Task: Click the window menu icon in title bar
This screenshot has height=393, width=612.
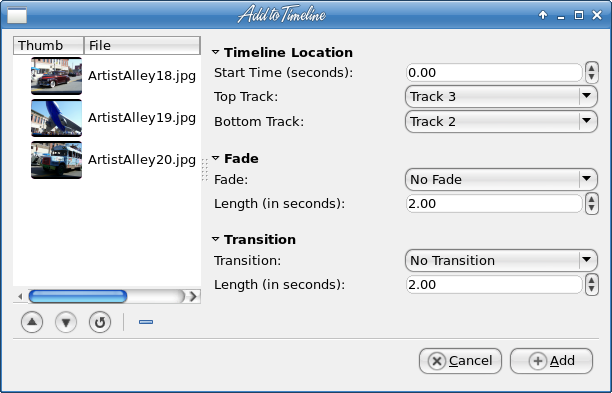Action: coord(17,16)
